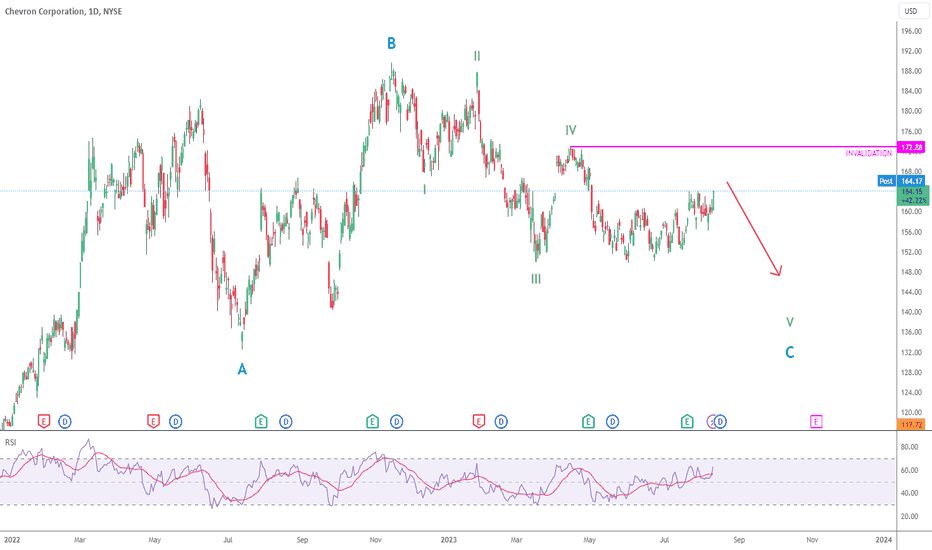Click the 2023 label on the time axis
Viewport: 932px width, 550px height.
coord(449,540)
